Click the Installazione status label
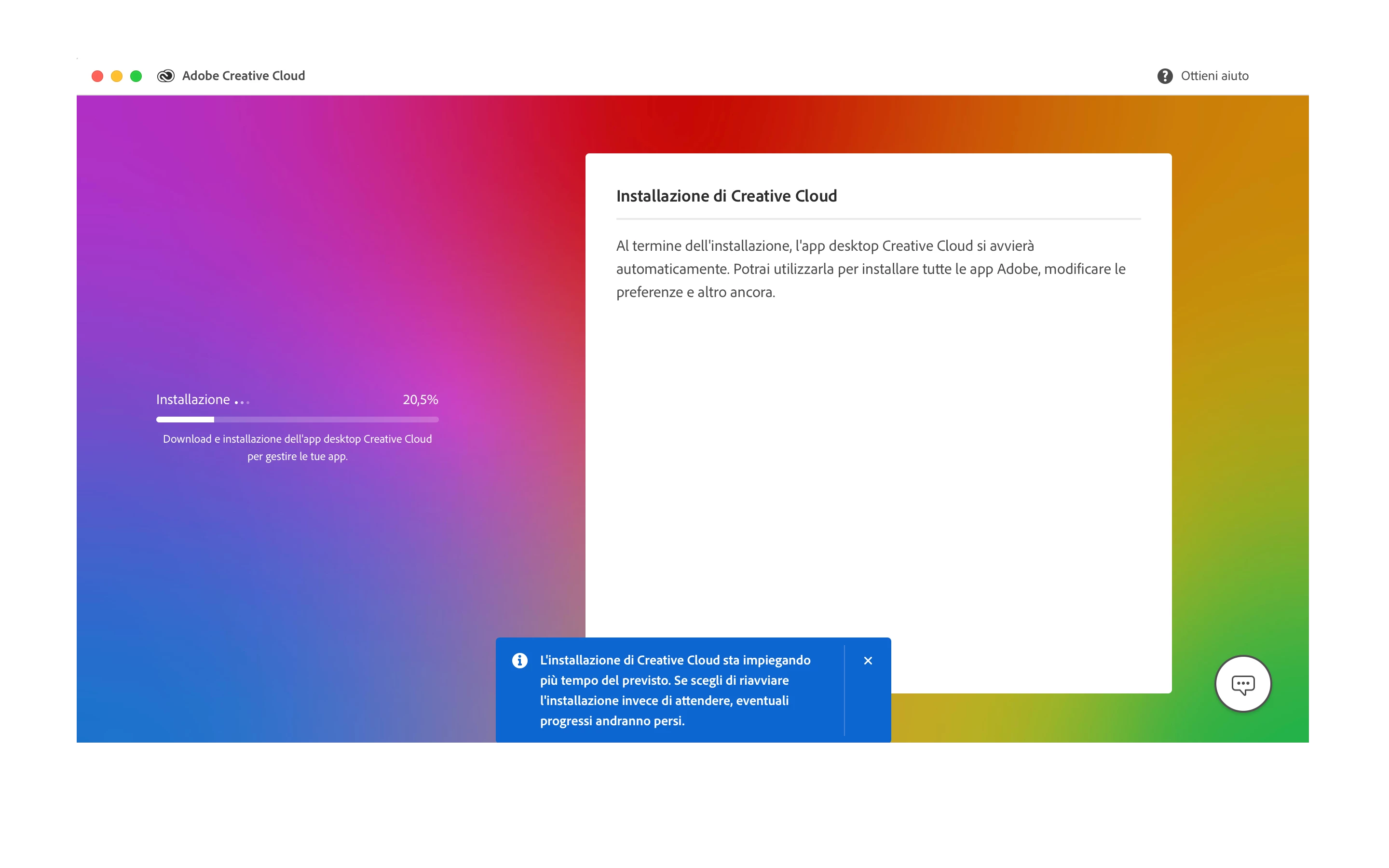Viewport: 1389px width, 868px height. coord(193,400)
